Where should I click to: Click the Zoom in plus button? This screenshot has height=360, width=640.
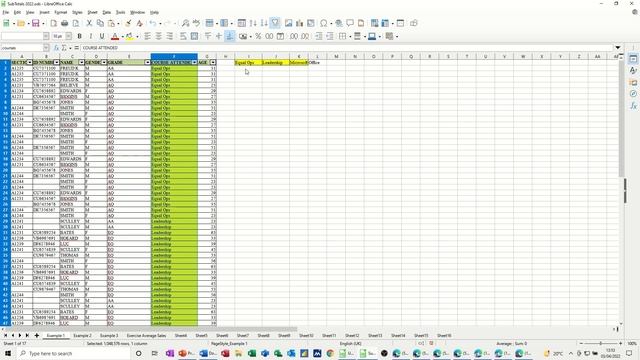[620, 344]
